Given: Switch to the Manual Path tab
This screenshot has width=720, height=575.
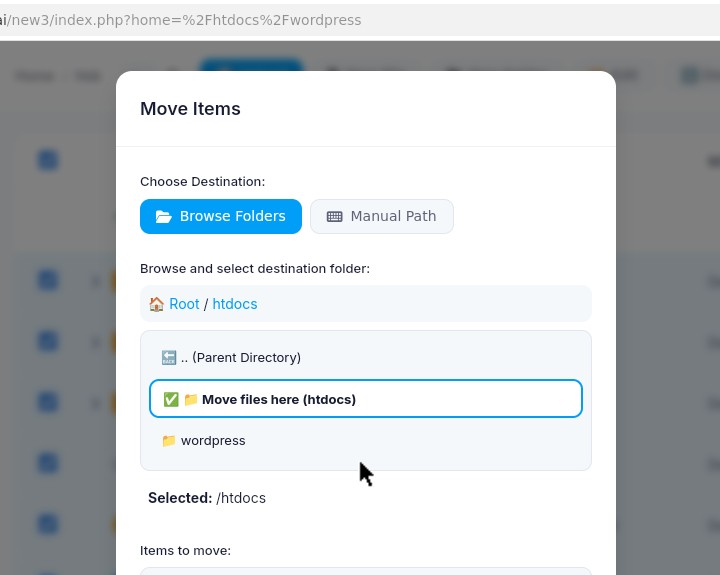Looking at the screenshot, I should click(382, 217).
